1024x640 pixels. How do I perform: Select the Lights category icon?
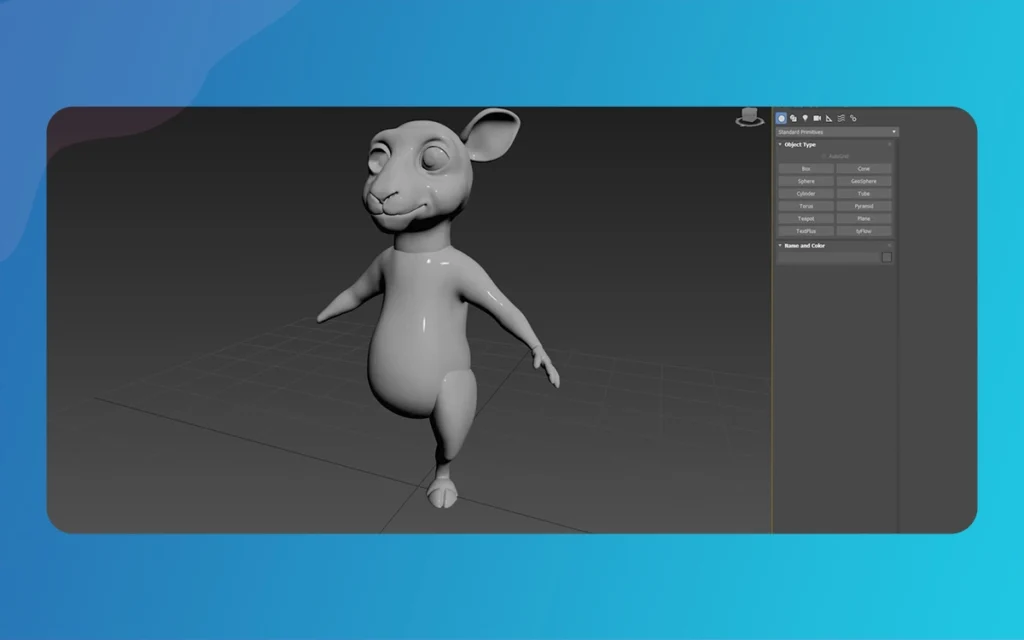[x=804, y=117]
